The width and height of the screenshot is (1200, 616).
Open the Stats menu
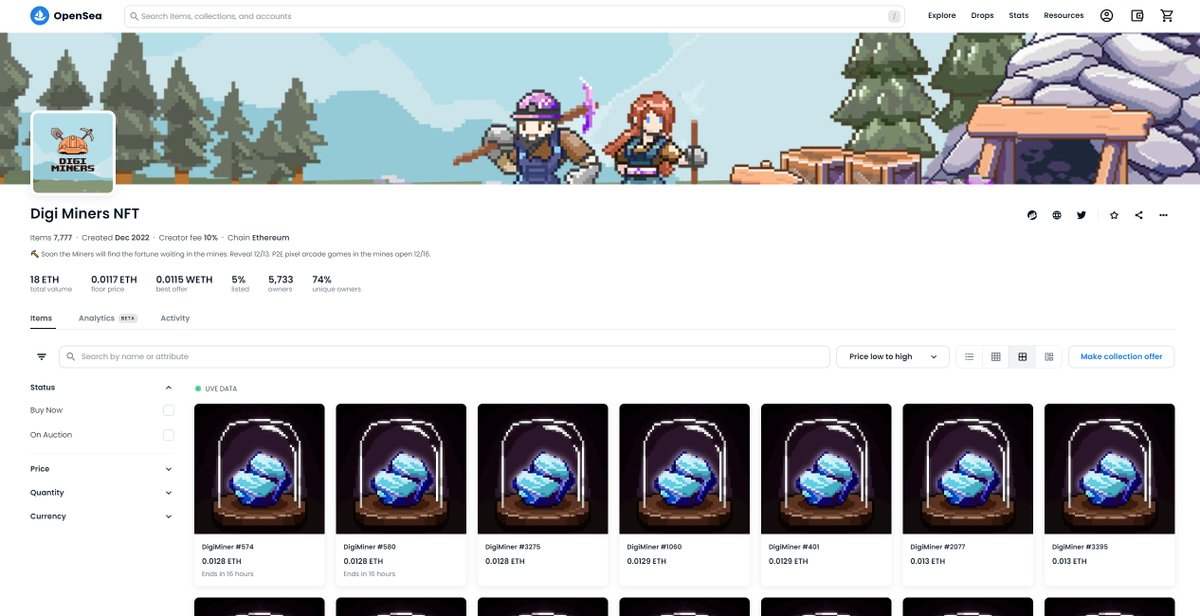point(1019,16)
